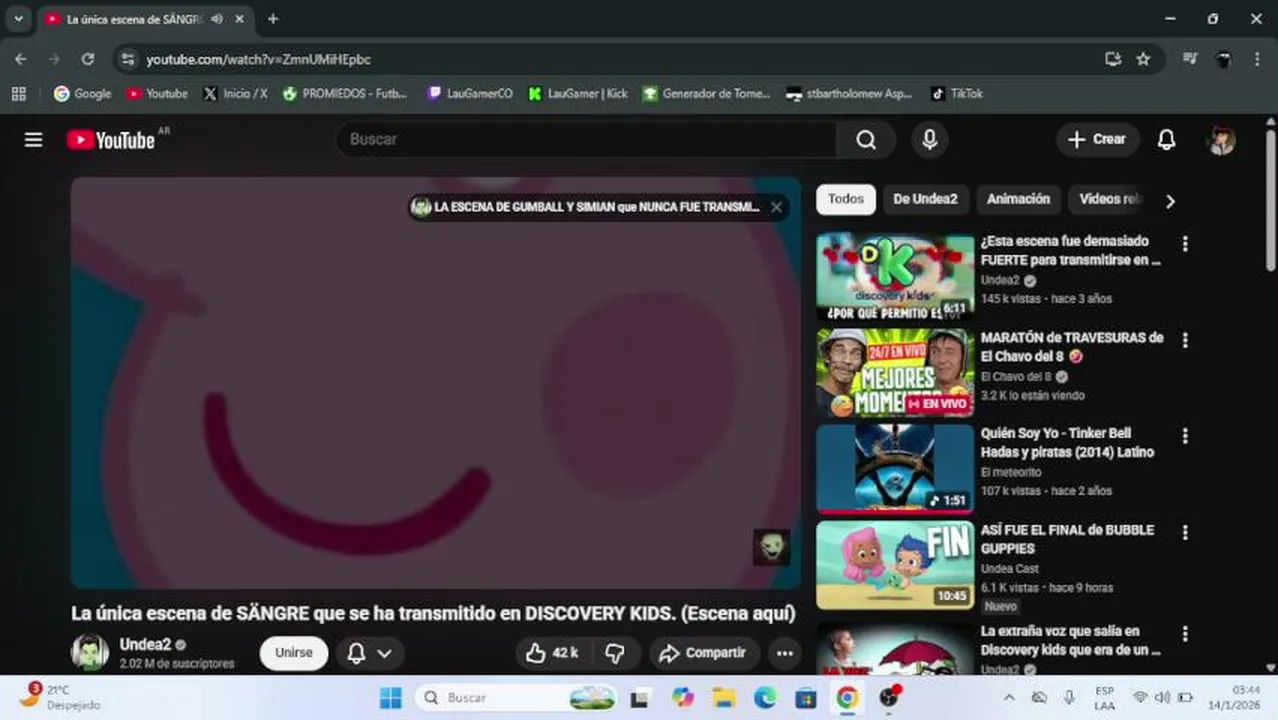Open the Undea2 channel name link
1278x720 pixels.
coord(145,645)
